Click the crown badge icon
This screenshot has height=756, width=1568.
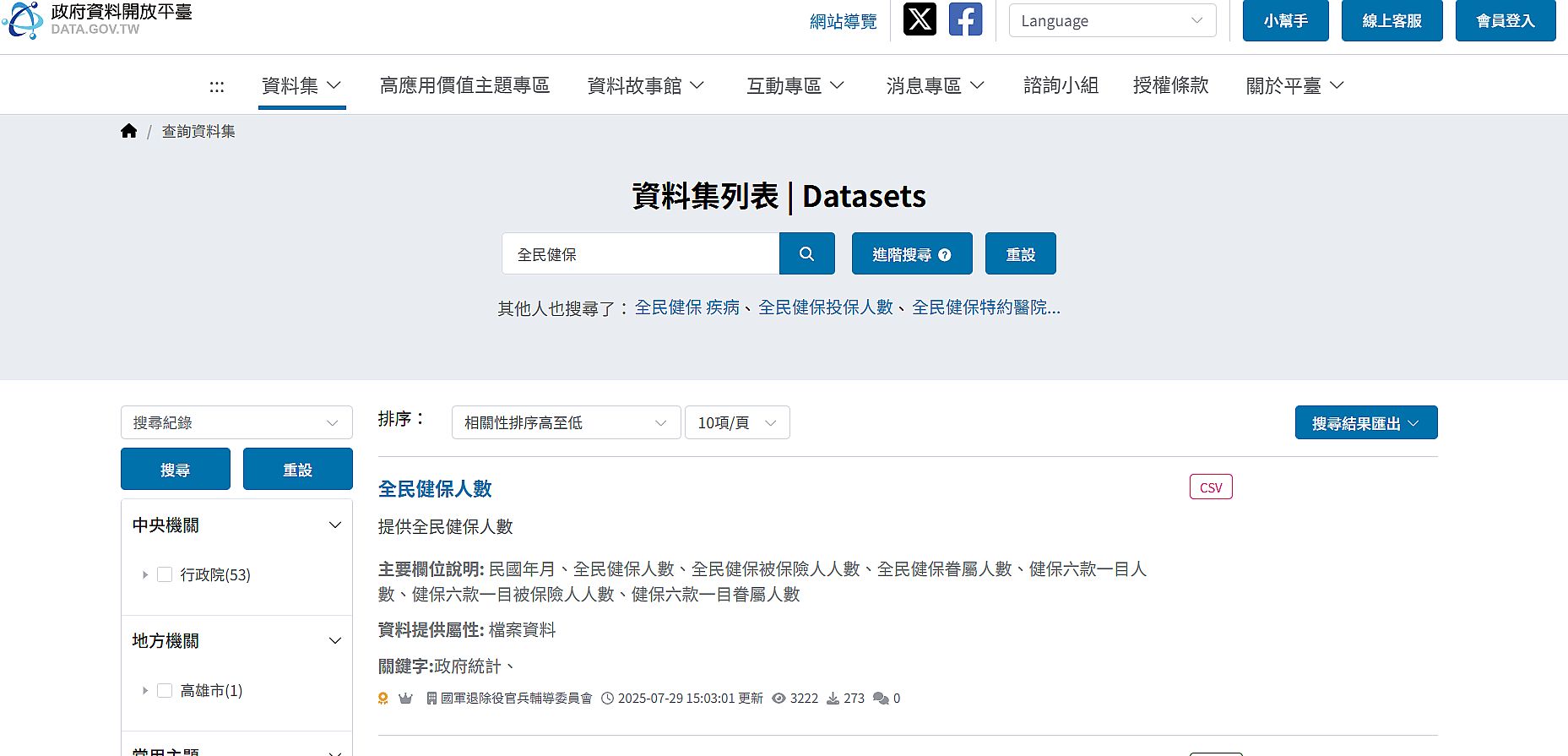click(405, 699)
